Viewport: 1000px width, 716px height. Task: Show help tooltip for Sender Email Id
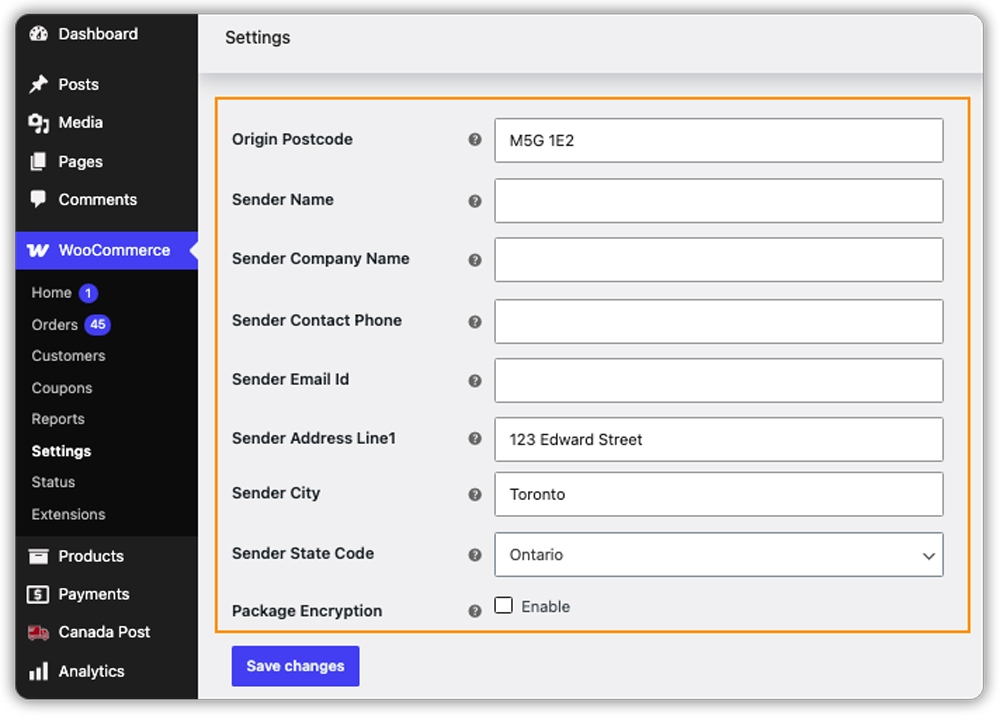pyautogui.click(x=474, y=381)
